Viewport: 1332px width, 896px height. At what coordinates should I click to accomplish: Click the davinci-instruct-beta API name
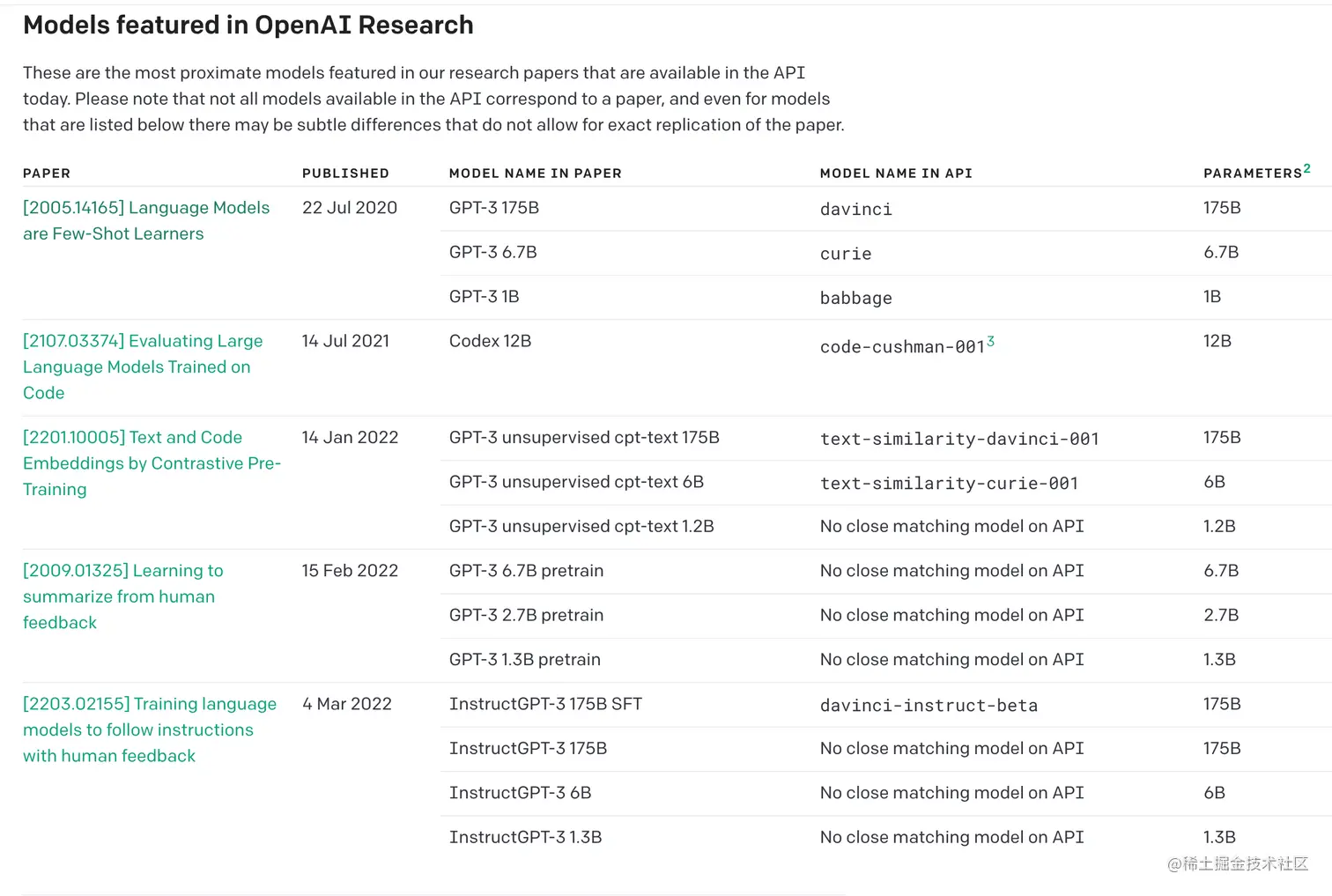tap(929, 706)
